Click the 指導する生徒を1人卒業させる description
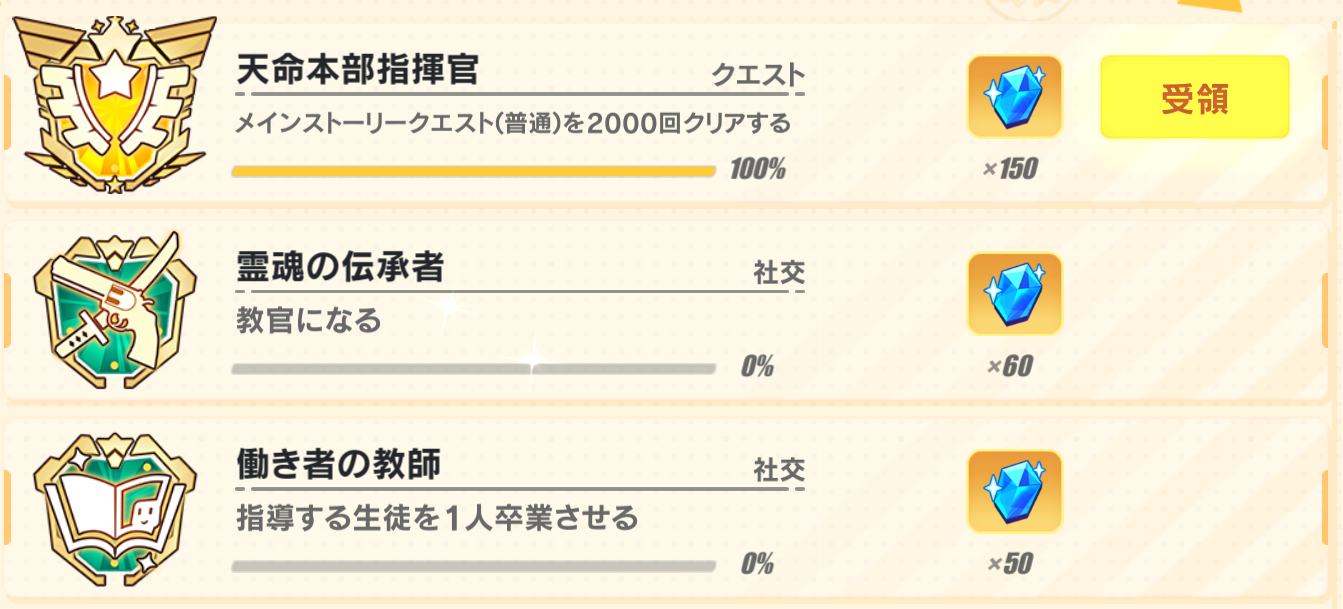 [x=437, y=519]
